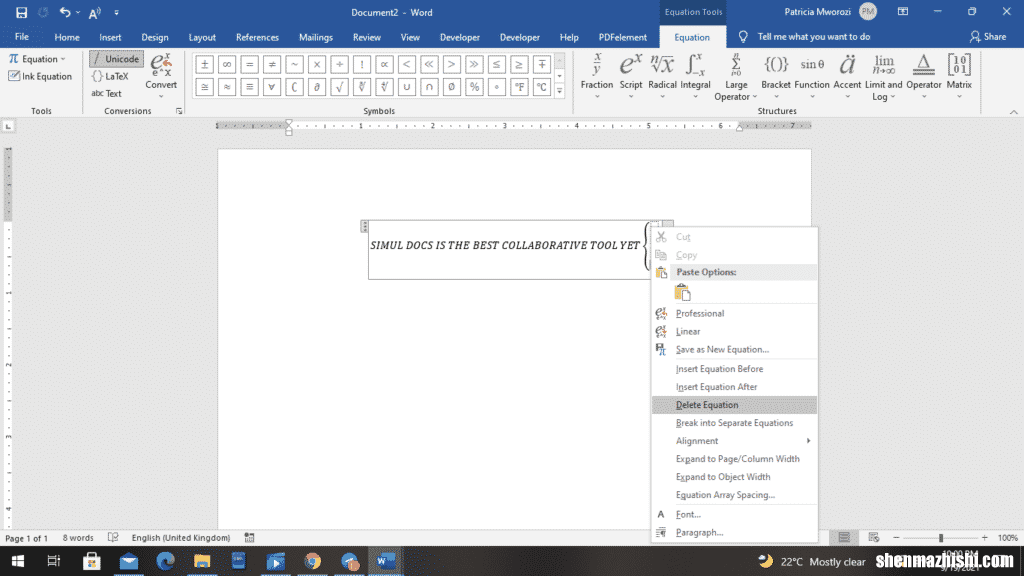1024x576 pixels.
Task: Switch to the Web Layout view icon
Action: click(874, 537)
